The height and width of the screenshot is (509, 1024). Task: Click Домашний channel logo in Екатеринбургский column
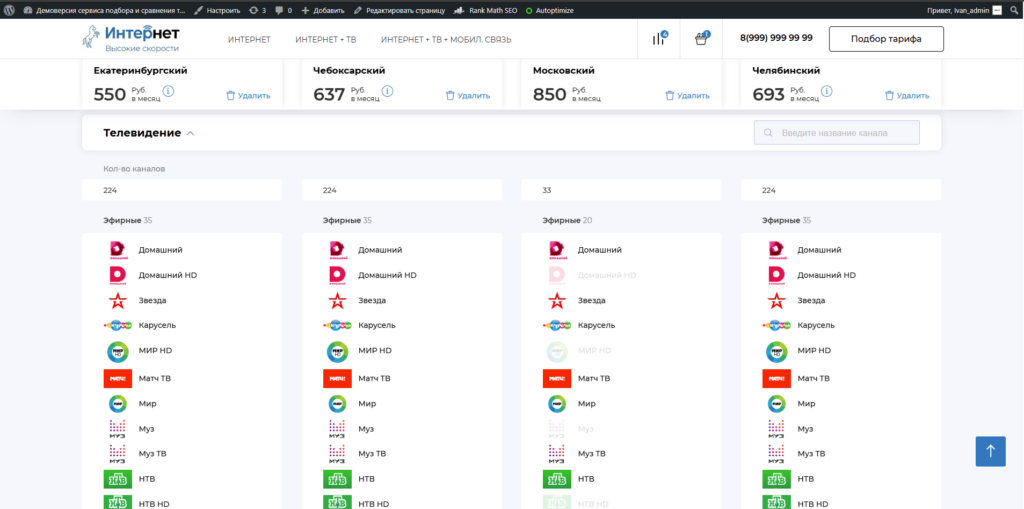[x=118, y=250]
